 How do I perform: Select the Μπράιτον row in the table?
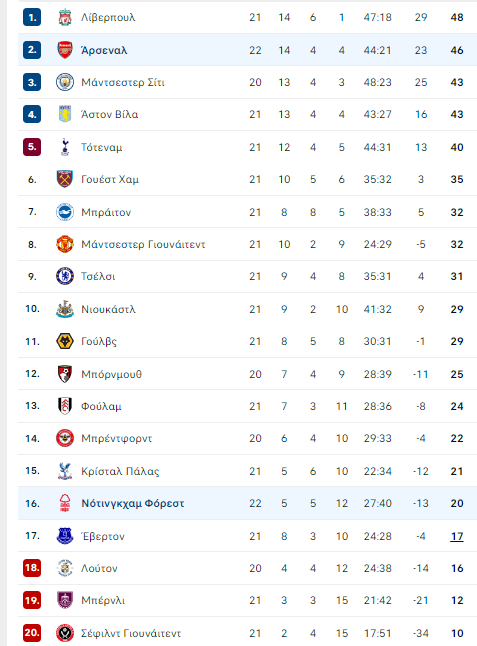point(247,212)
